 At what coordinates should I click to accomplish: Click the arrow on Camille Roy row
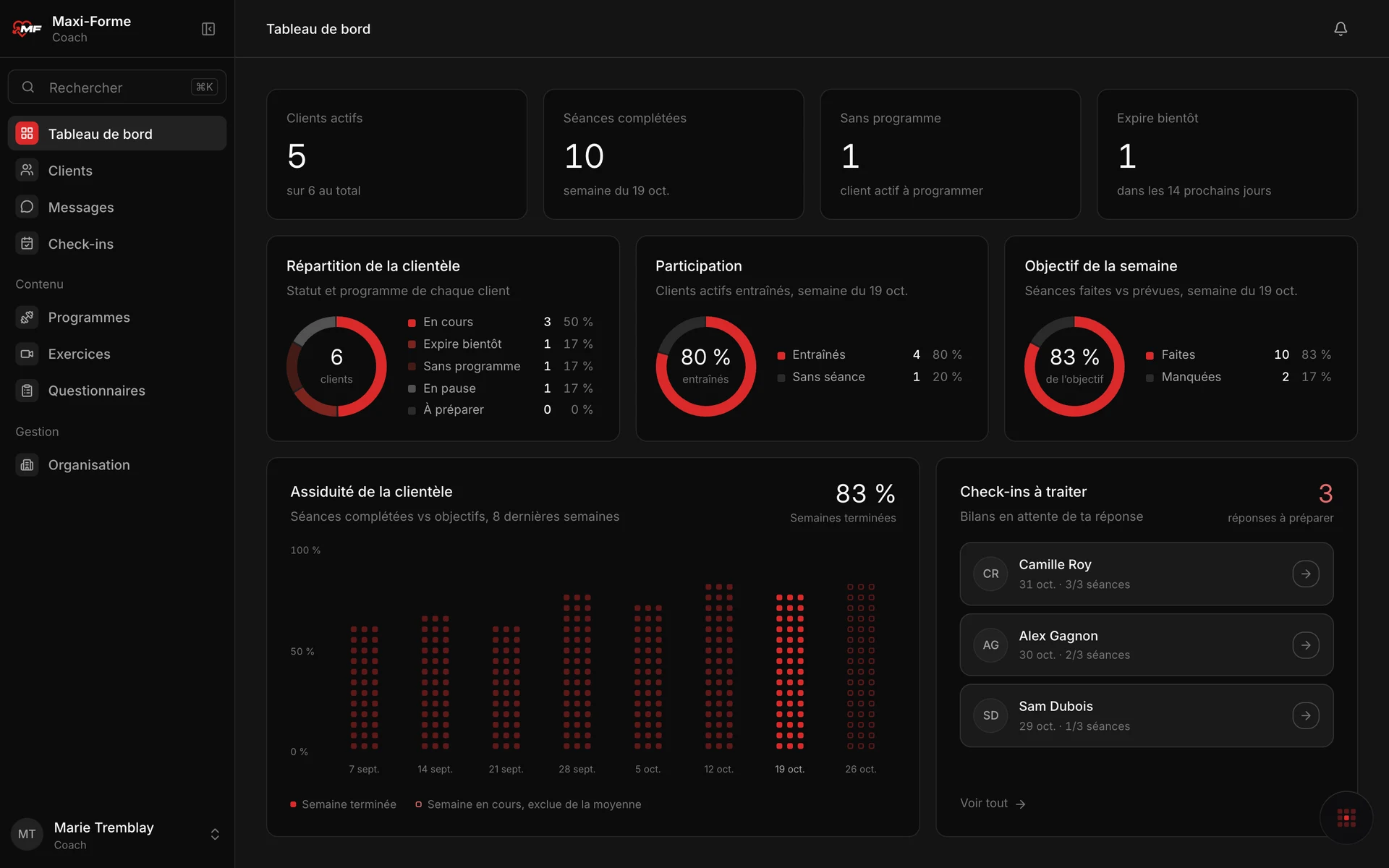(x=1306, y=574)
